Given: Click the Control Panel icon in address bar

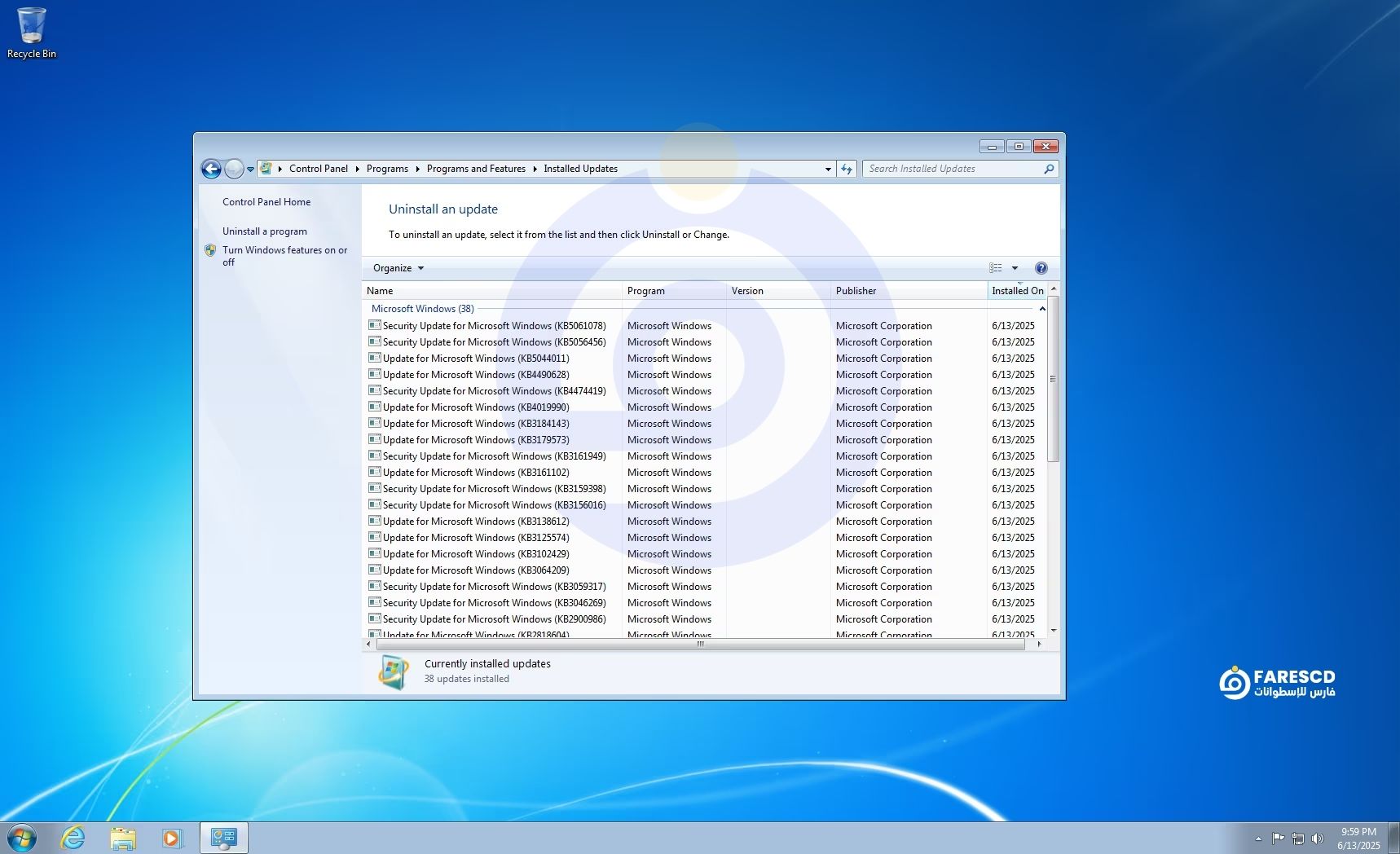Looking at the screenshot, I should click(266, 169).
